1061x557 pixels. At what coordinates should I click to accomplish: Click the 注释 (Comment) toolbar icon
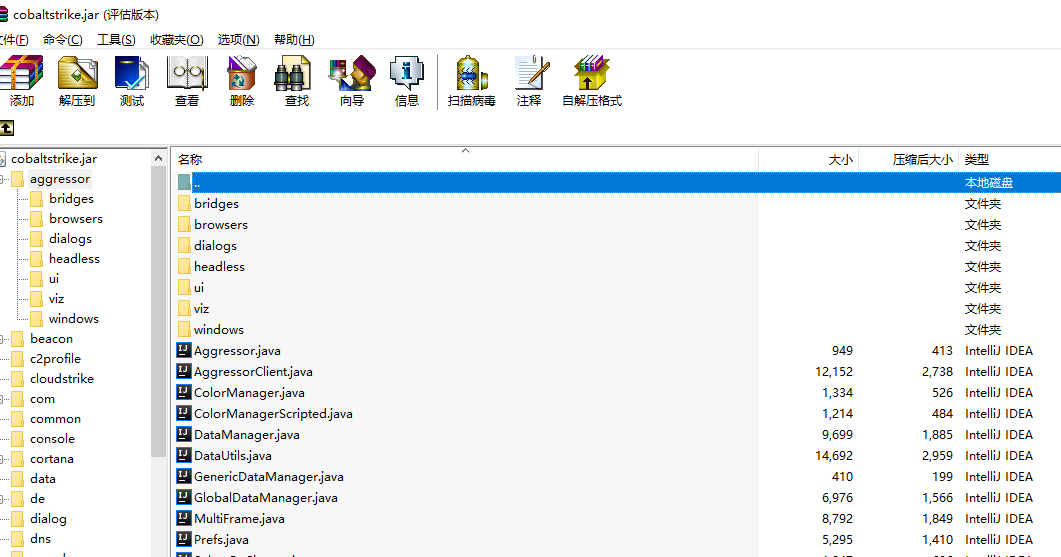(x=531, y=73)
